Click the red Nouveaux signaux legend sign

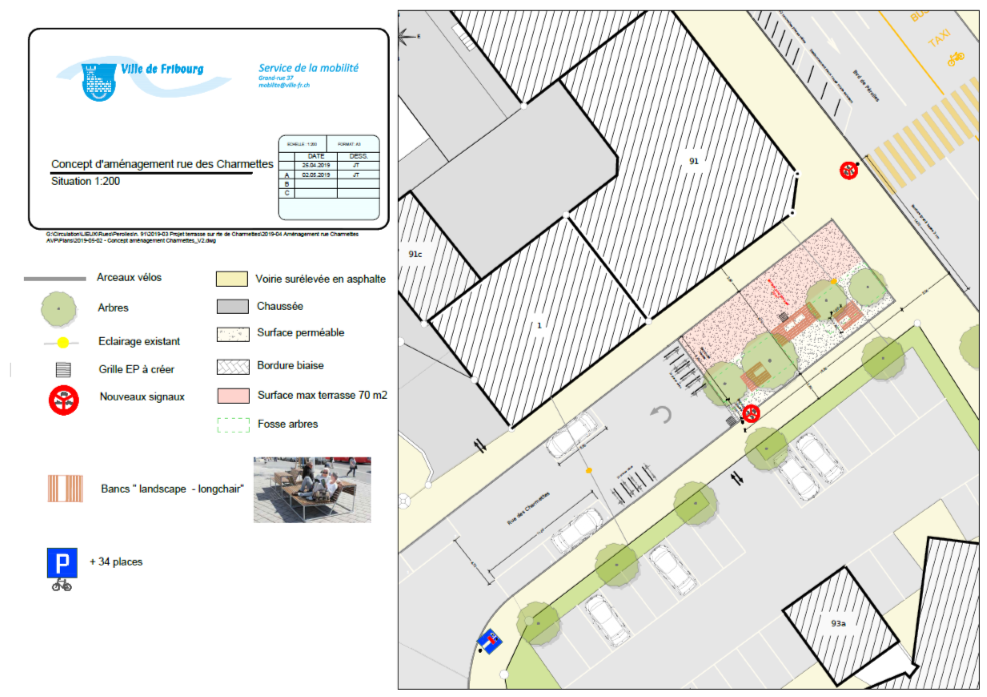(65, 398)
